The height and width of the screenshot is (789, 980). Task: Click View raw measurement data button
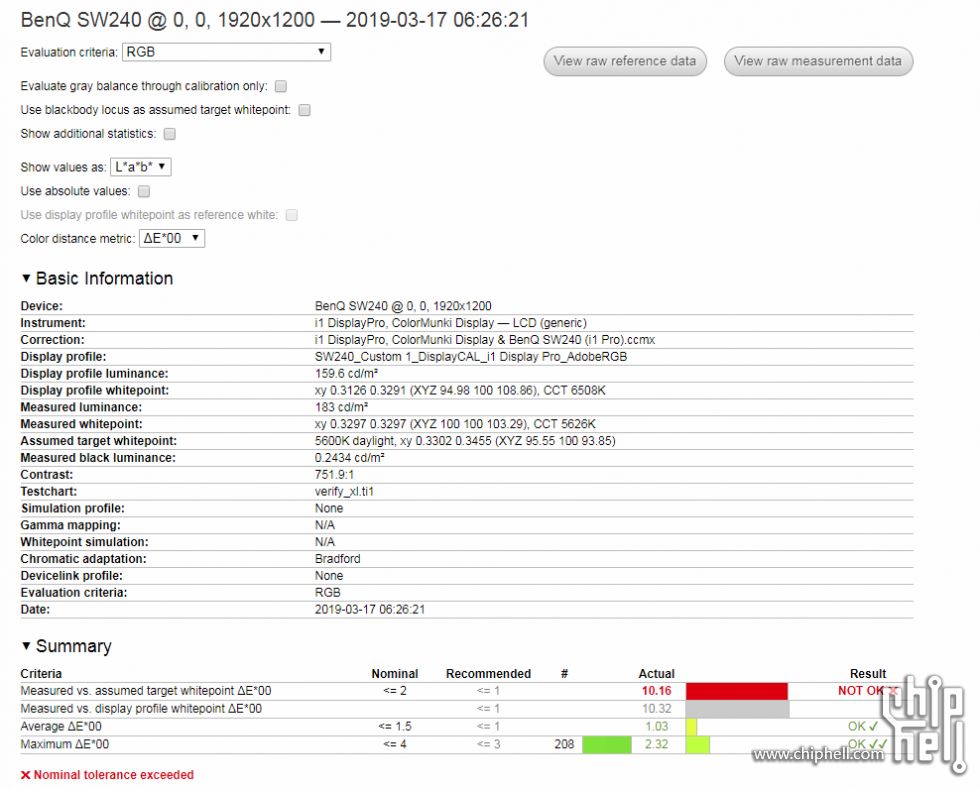pos(818,61)
